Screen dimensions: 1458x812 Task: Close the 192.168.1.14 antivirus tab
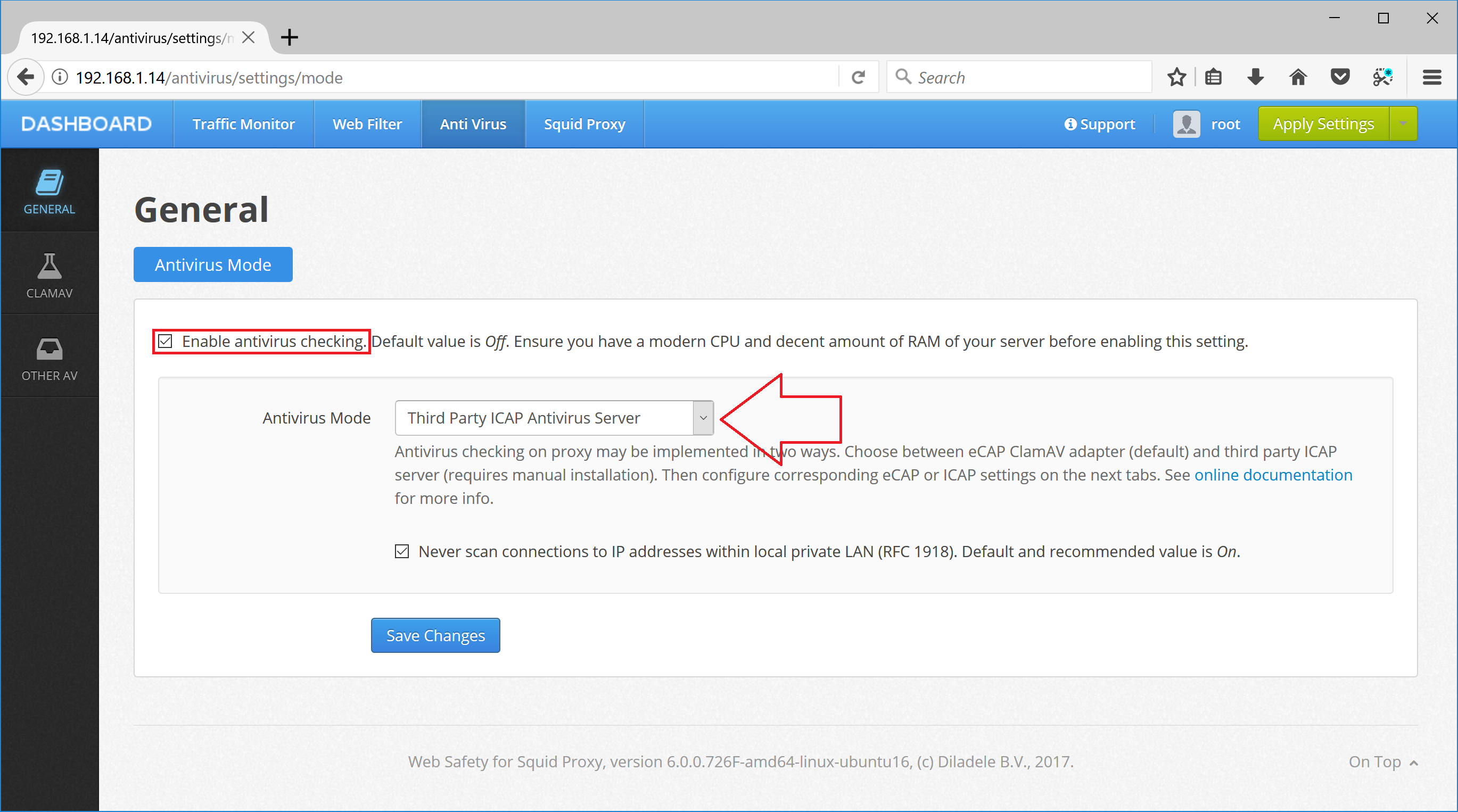click(x=248, y=37)
